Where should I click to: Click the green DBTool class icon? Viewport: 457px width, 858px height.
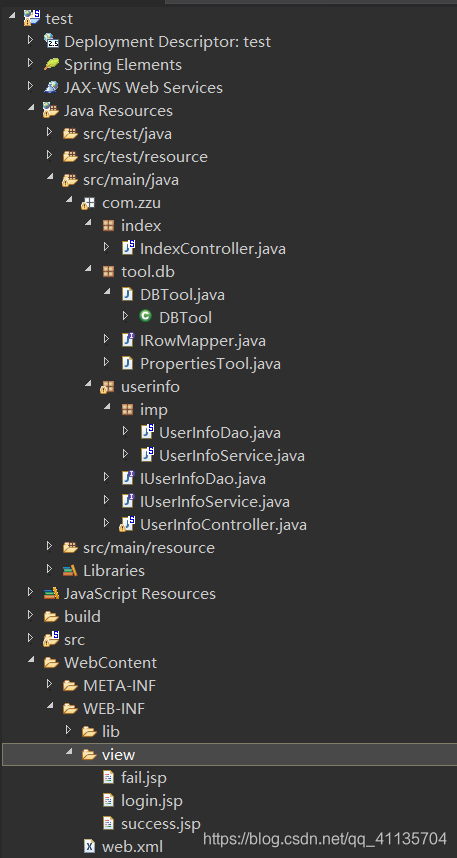146,317
